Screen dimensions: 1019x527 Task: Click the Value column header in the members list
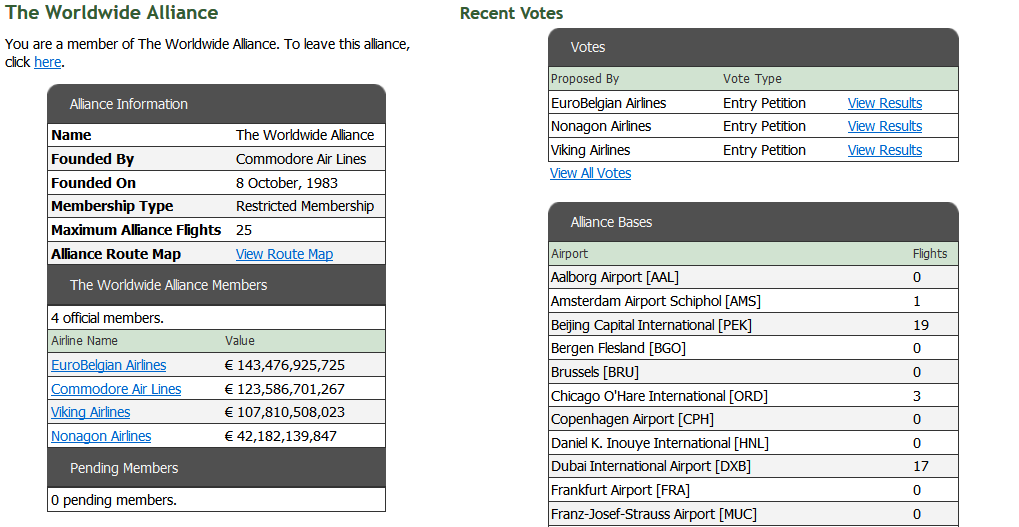pos(240,341)
